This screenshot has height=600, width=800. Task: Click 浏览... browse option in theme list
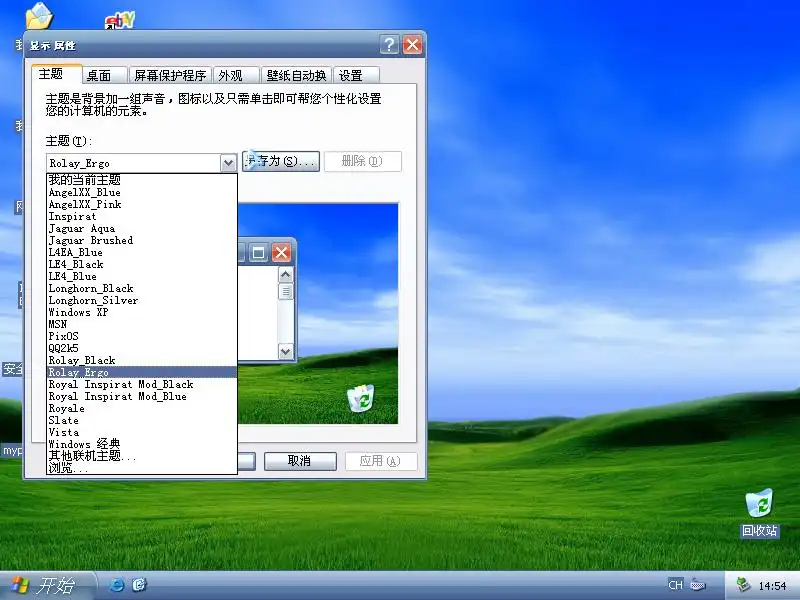pos(142,468)
